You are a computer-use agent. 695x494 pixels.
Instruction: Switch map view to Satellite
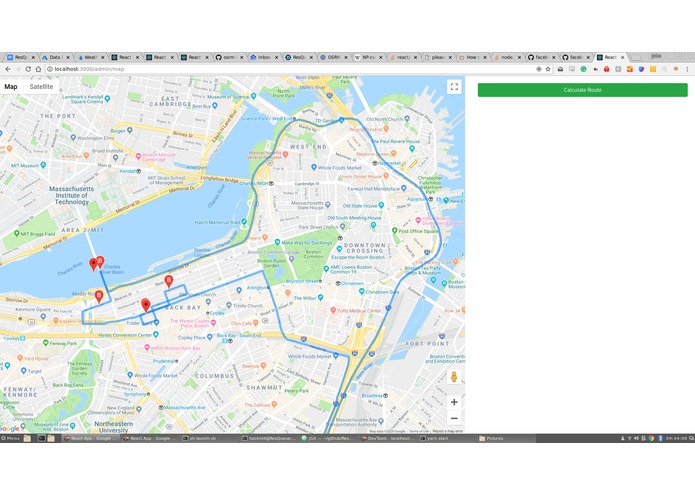click(x=41, y=86)
